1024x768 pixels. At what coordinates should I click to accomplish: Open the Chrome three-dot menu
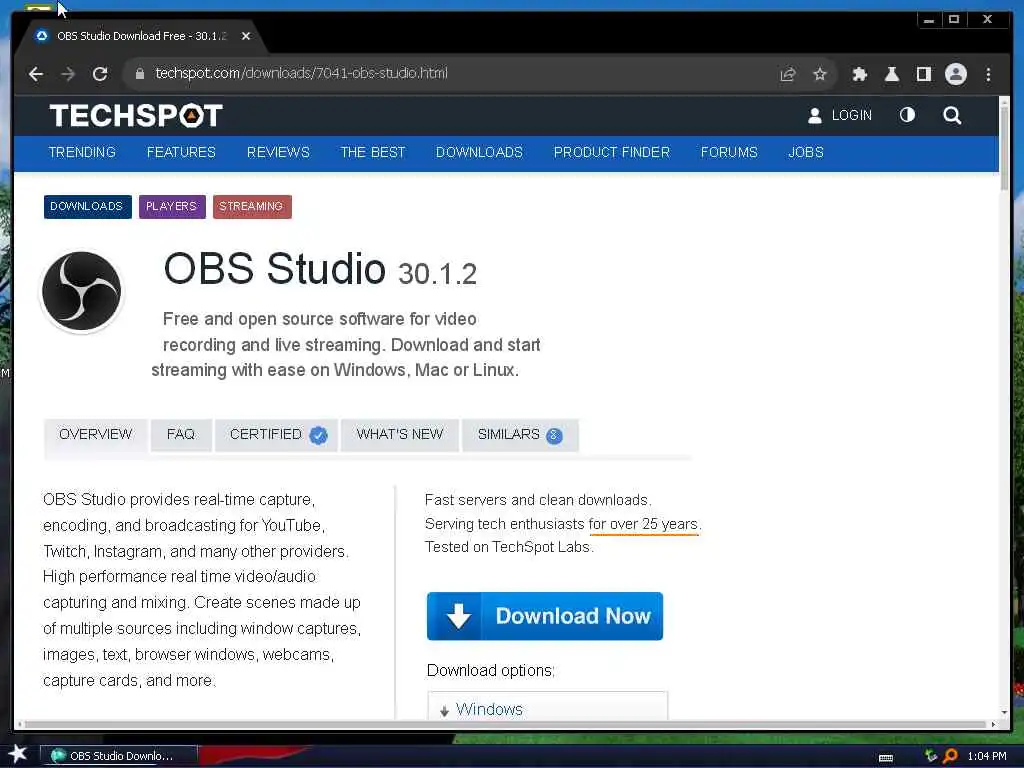988,74
